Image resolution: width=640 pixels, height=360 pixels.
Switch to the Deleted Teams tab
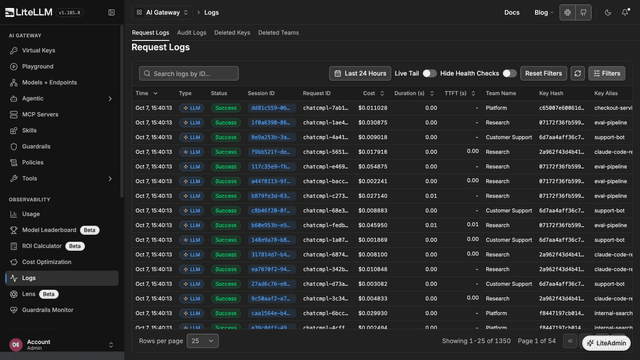coord(278,33)
